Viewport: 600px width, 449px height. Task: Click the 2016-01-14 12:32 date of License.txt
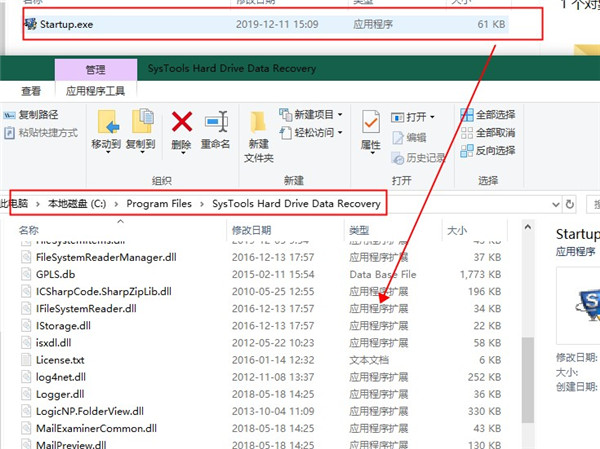(273, 360)
